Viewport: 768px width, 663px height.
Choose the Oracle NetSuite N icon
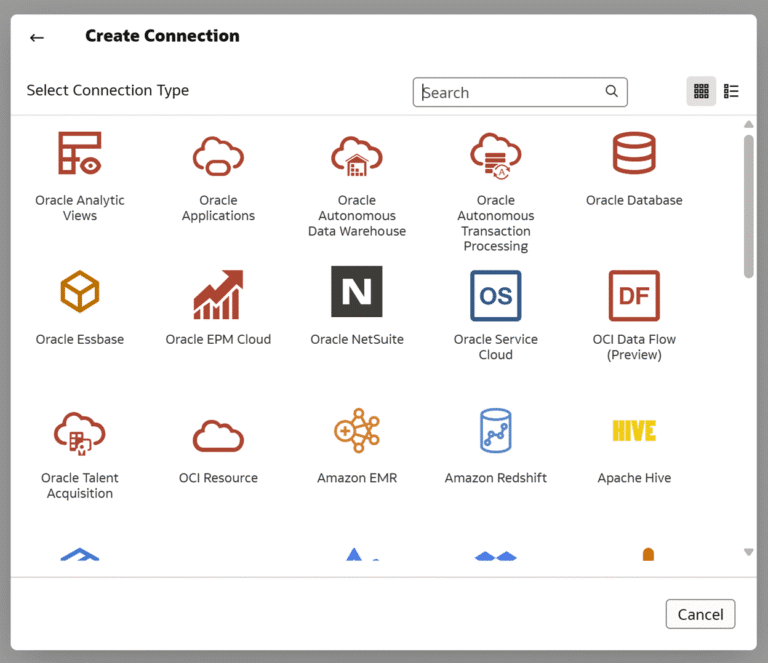(x=357, y=291)
